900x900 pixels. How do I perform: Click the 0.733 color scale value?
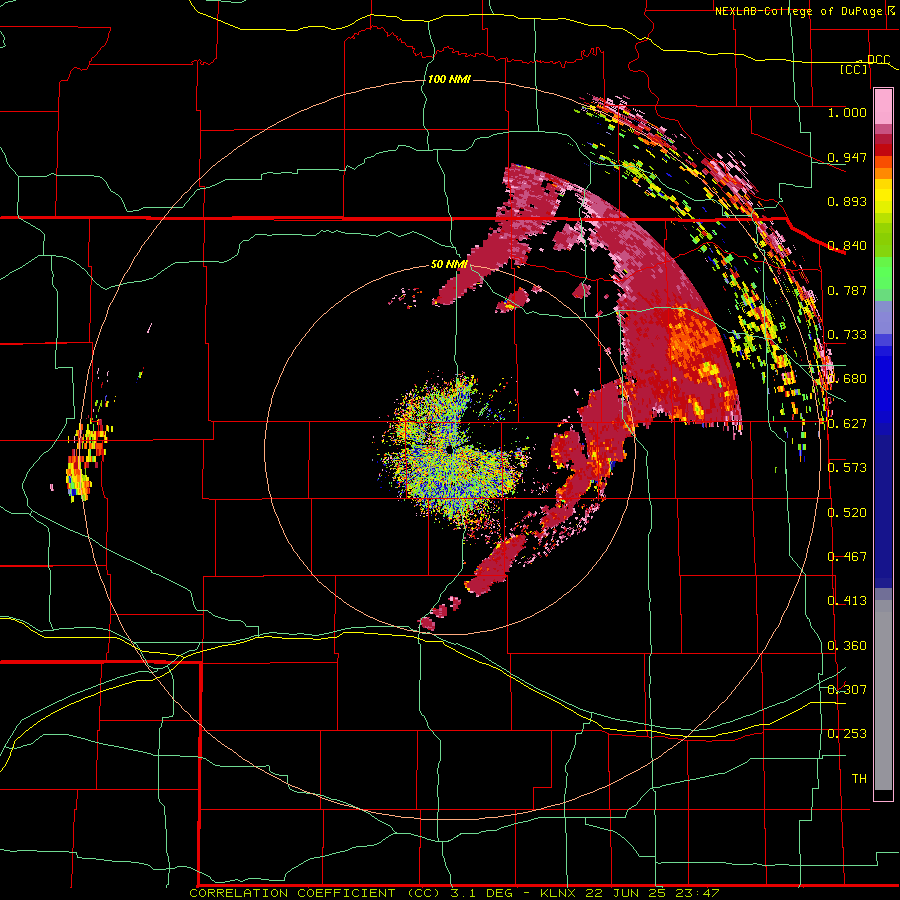847,335
